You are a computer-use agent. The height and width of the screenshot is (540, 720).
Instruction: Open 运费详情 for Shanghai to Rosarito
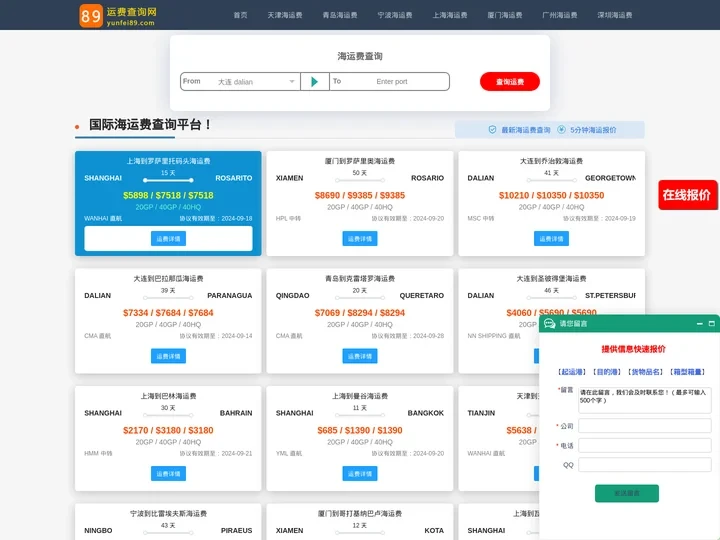point(168,239)
